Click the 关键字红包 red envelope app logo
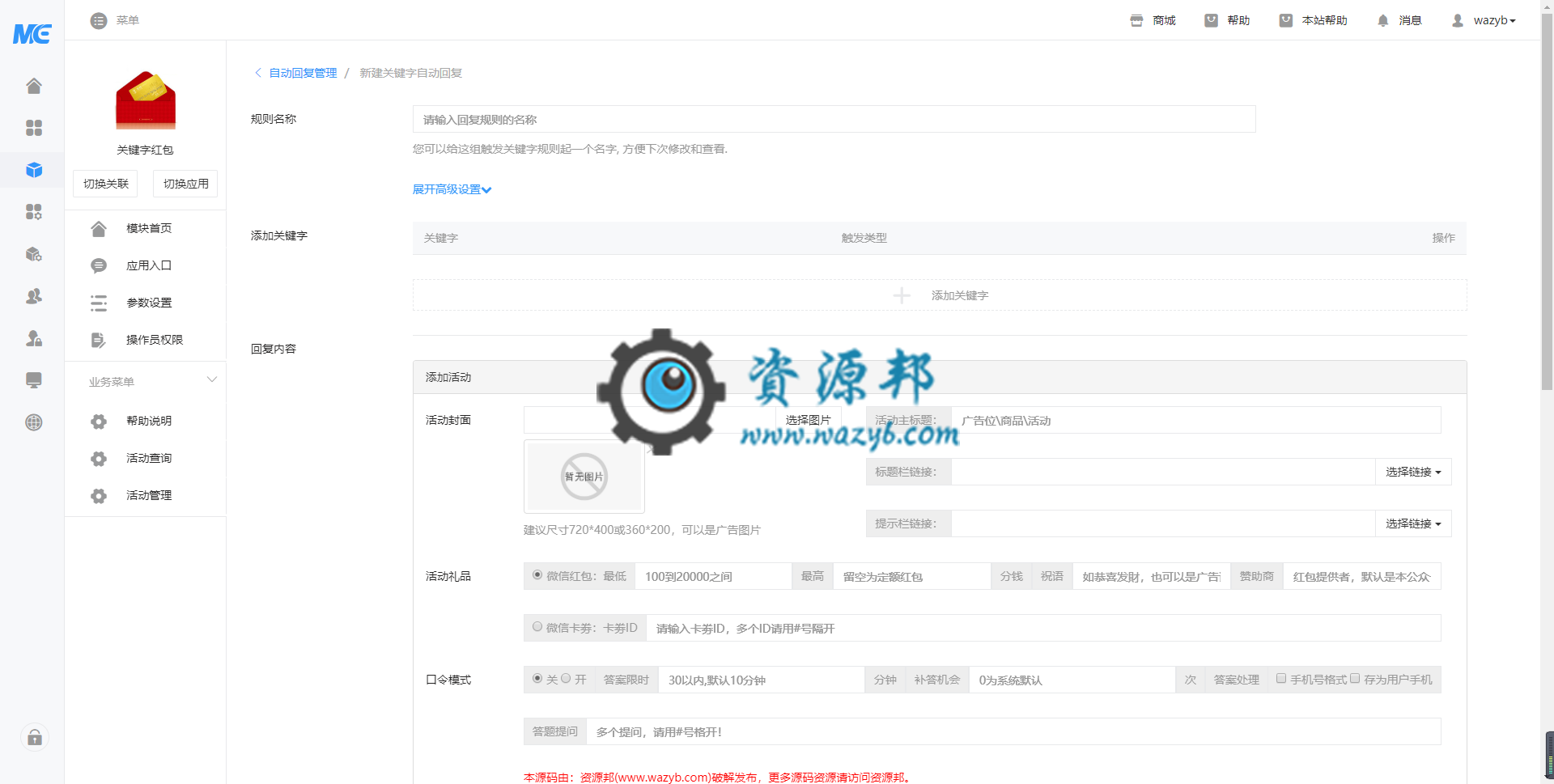This screenshot has height=784, width=1554. [x=146, y=100]
